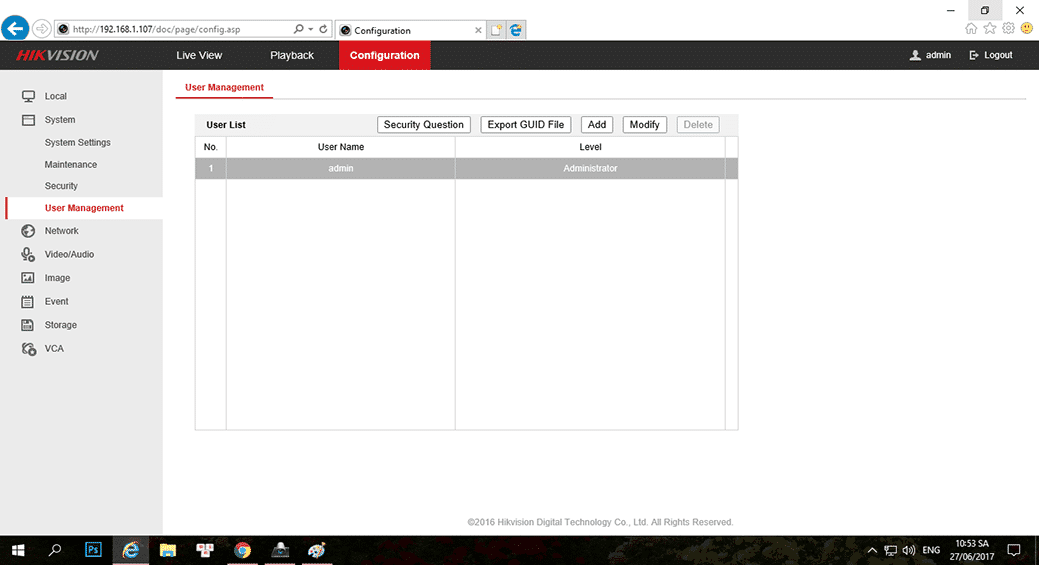Click the Image picture icon
The height and width of the screenshot is (565, 1039).
pyautogui.click(x=28, y=278)
